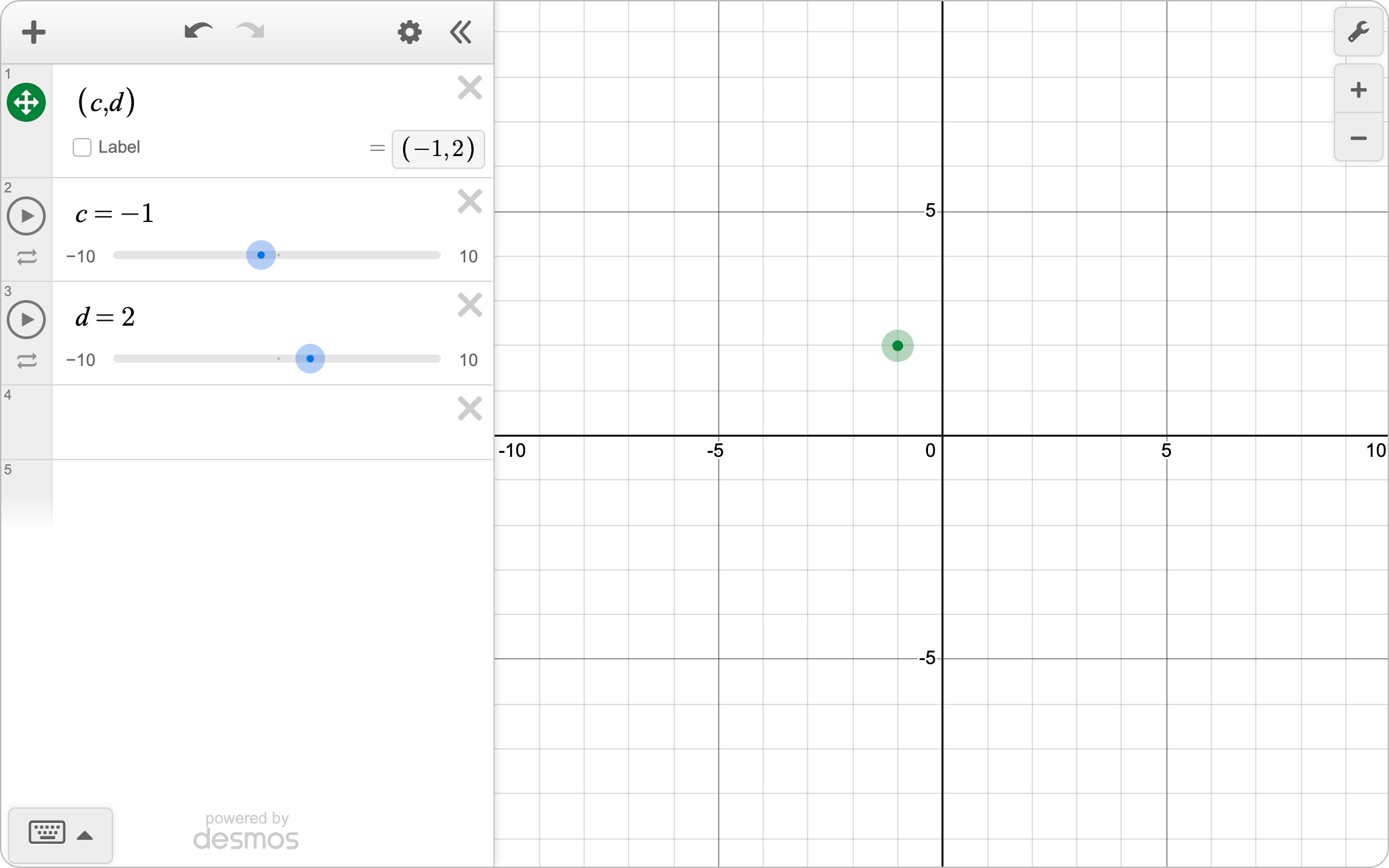This screenshot has width=1389, height=868.
Task: Delete the d = 2 expression
Action: pyautogui.click(x=470, y=305)
